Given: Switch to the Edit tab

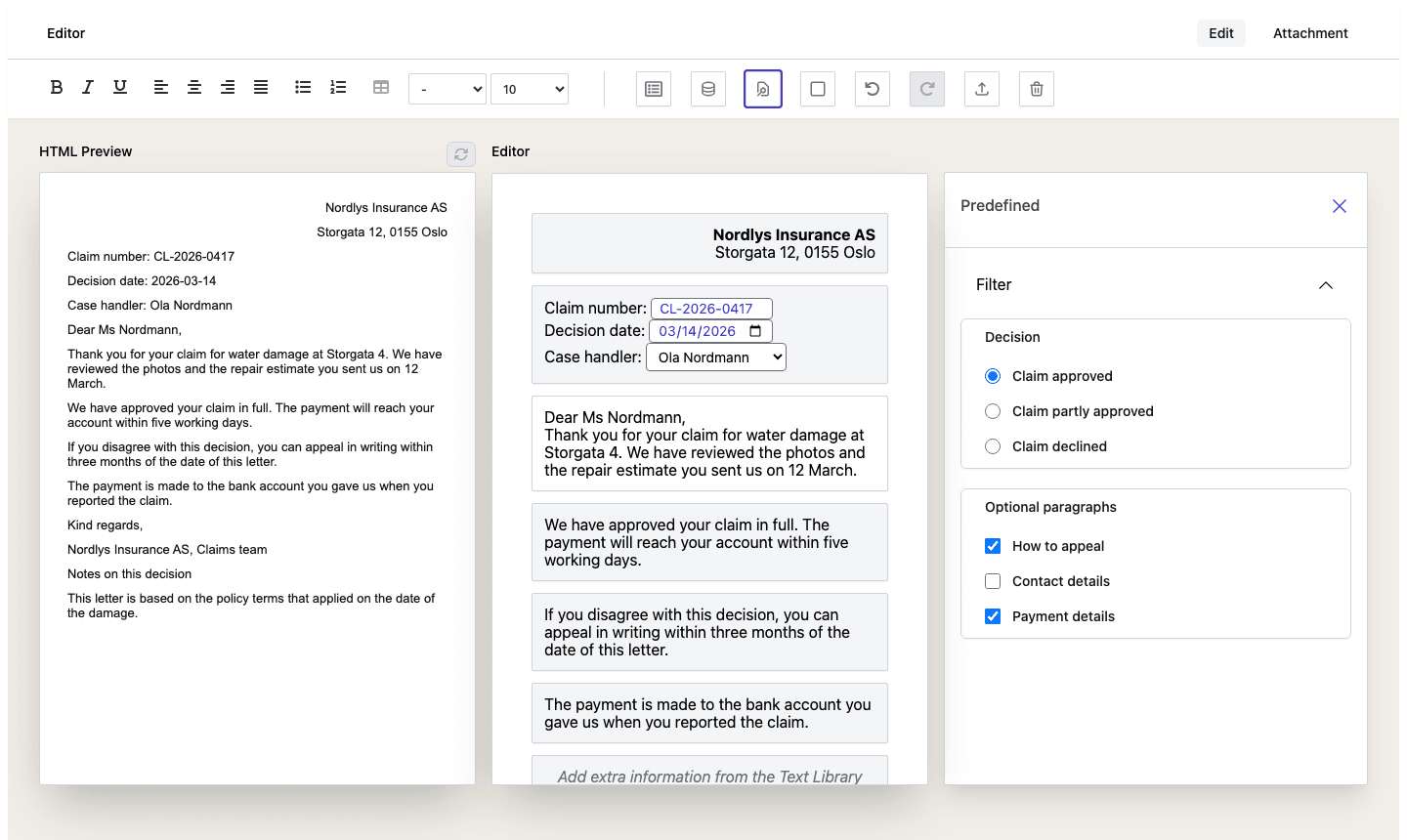Looking at the screenshot, I should tap(1221, 33).
